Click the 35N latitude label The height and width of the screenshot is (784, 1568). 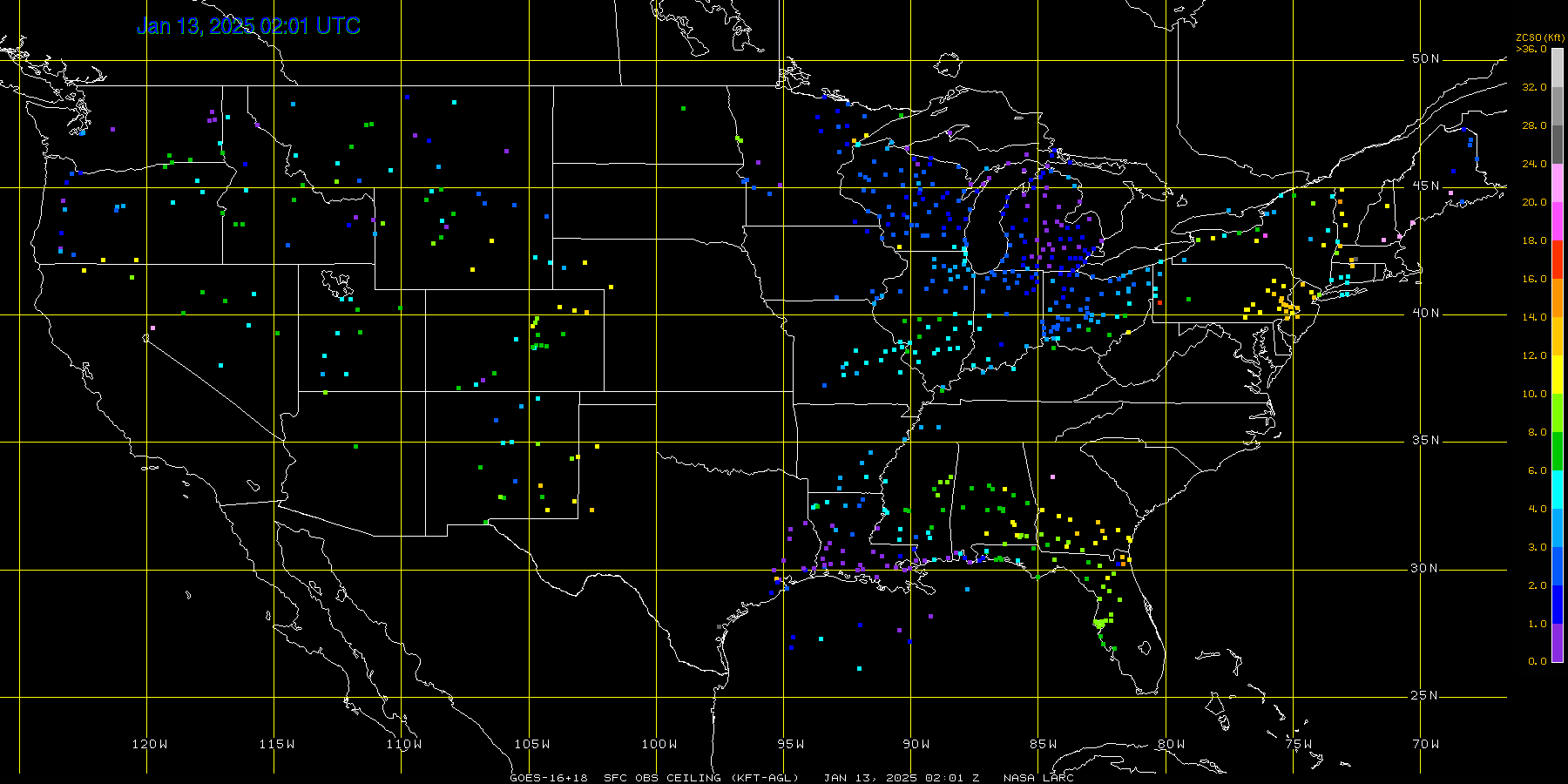tap(1426, 440)
